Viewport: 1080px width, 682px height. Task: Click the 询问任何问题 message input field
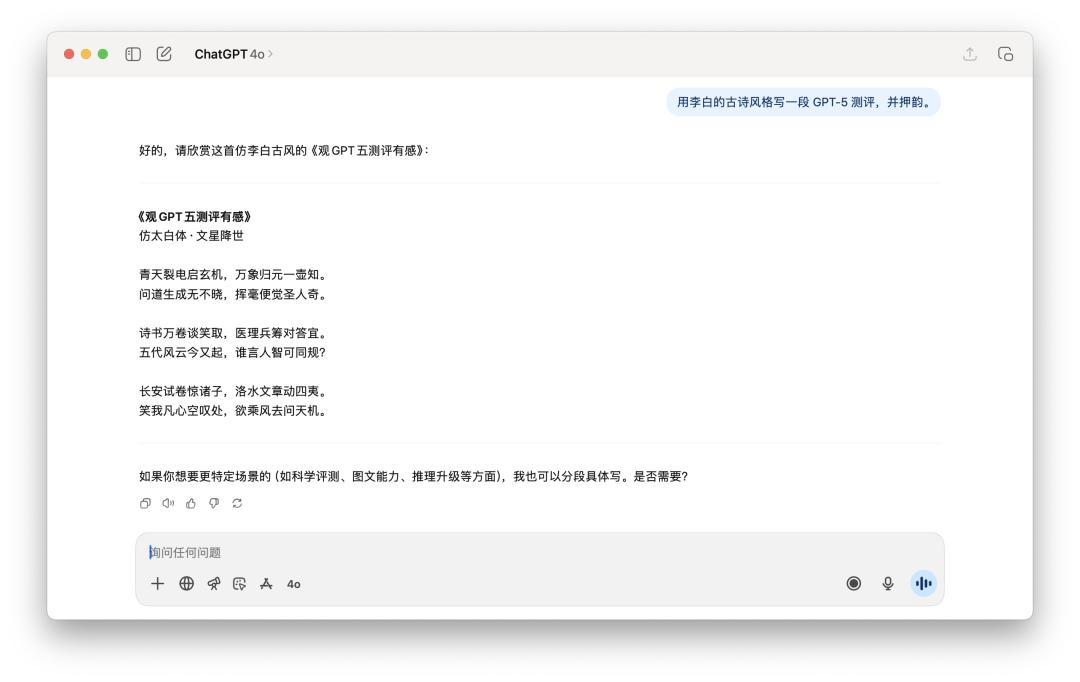539,552
